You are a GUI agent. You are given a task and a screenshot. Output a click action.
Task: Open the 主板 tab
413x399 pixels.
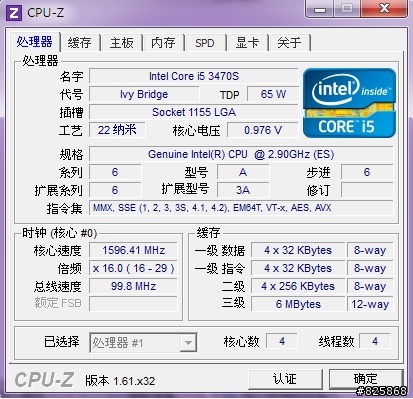[122, 43]
